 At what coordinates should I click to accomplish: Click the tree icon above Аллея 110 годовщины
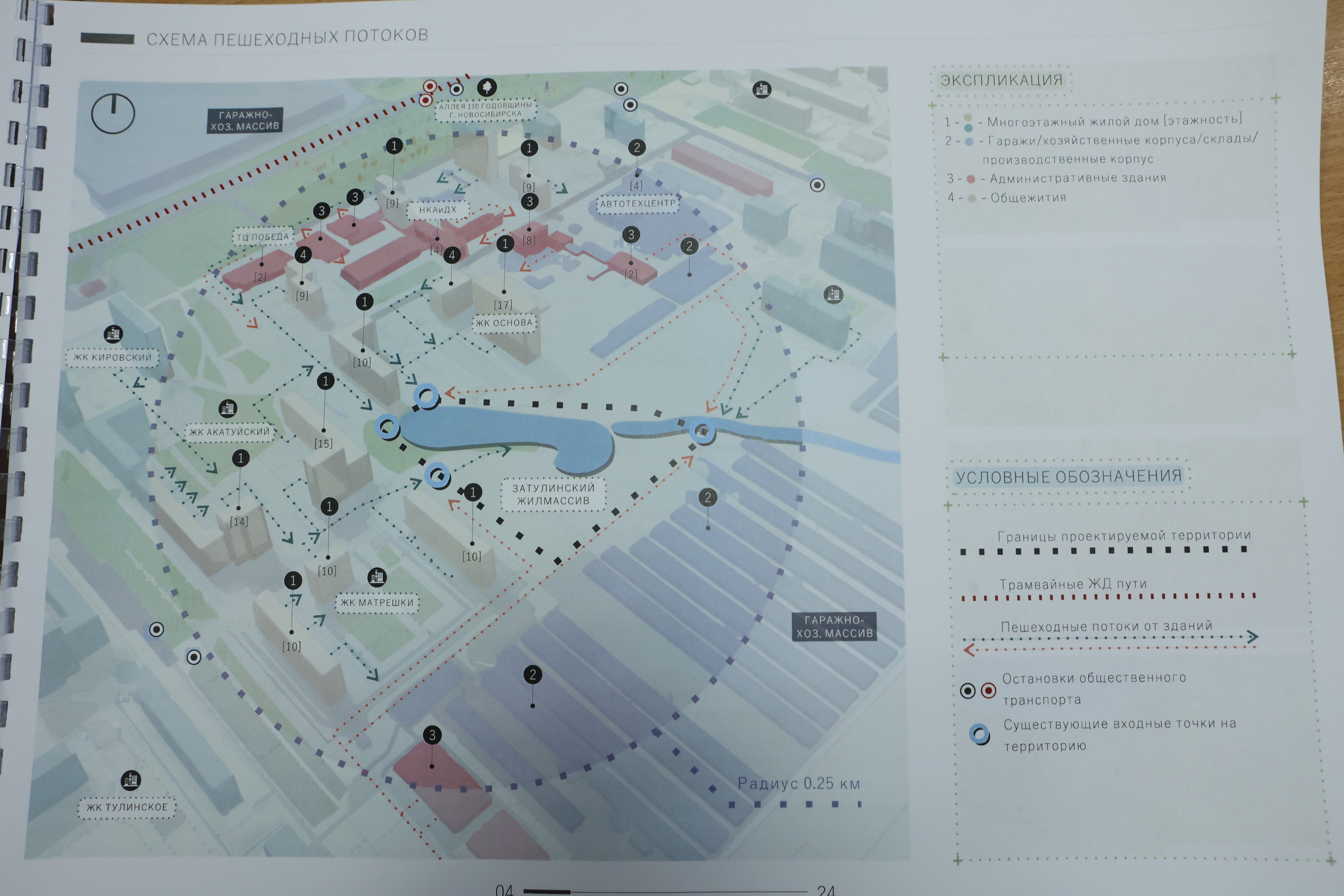pos(487,87)
